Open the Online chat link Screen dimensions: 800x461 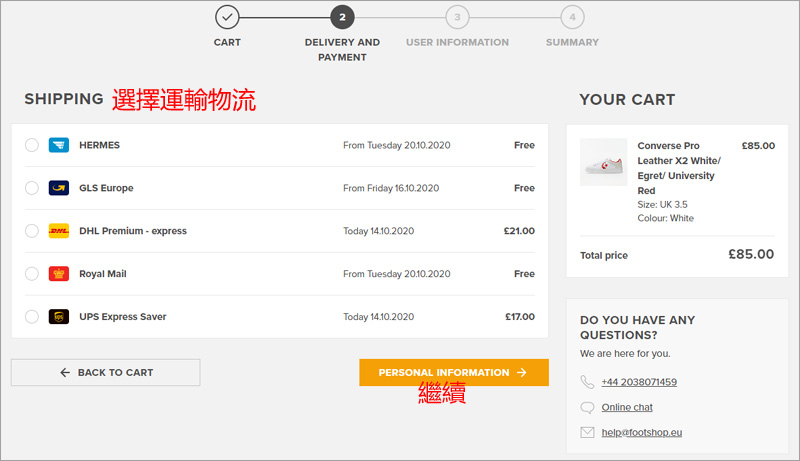pyautogui.click(x=626, y=407)
